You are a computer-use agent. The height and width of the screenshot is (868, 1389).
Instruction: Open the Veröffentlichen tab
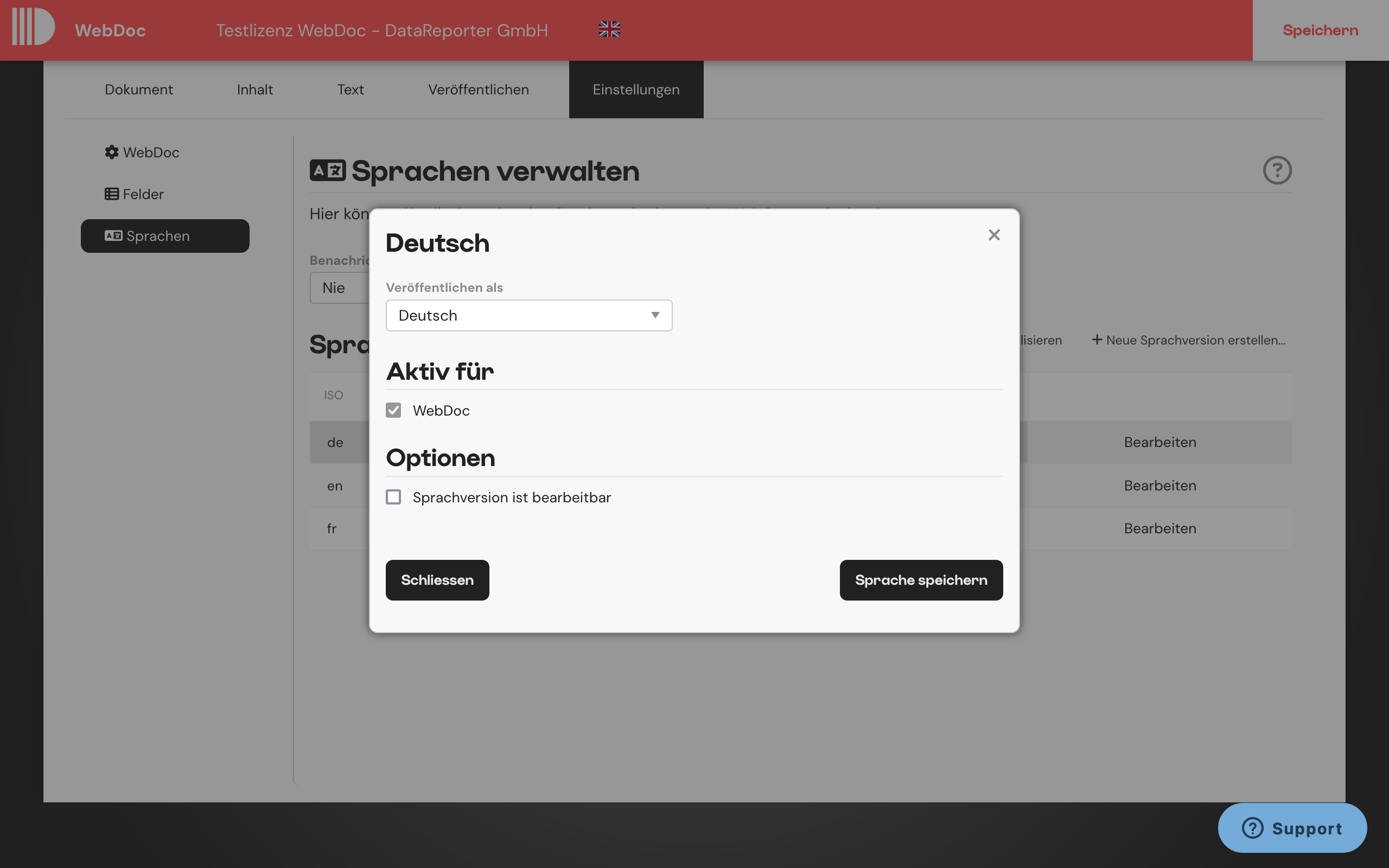tap(479, 90)
